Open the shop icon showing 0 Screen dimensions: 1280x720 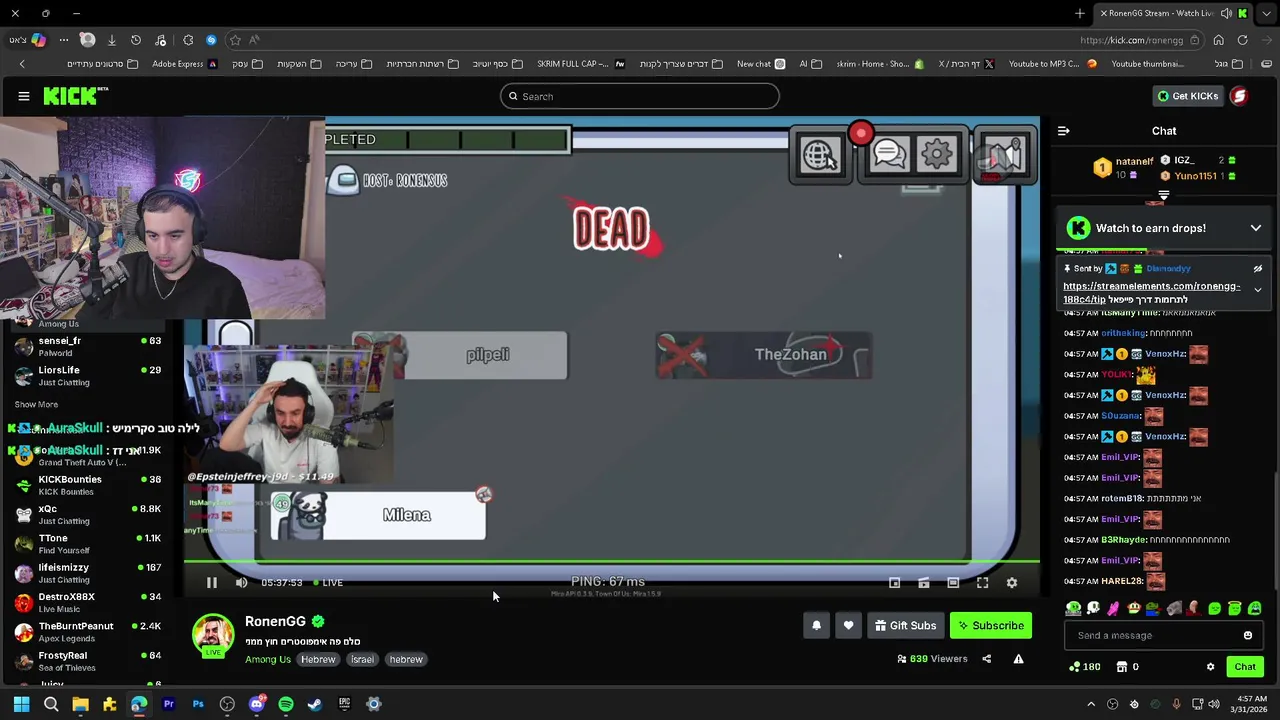1128,667
